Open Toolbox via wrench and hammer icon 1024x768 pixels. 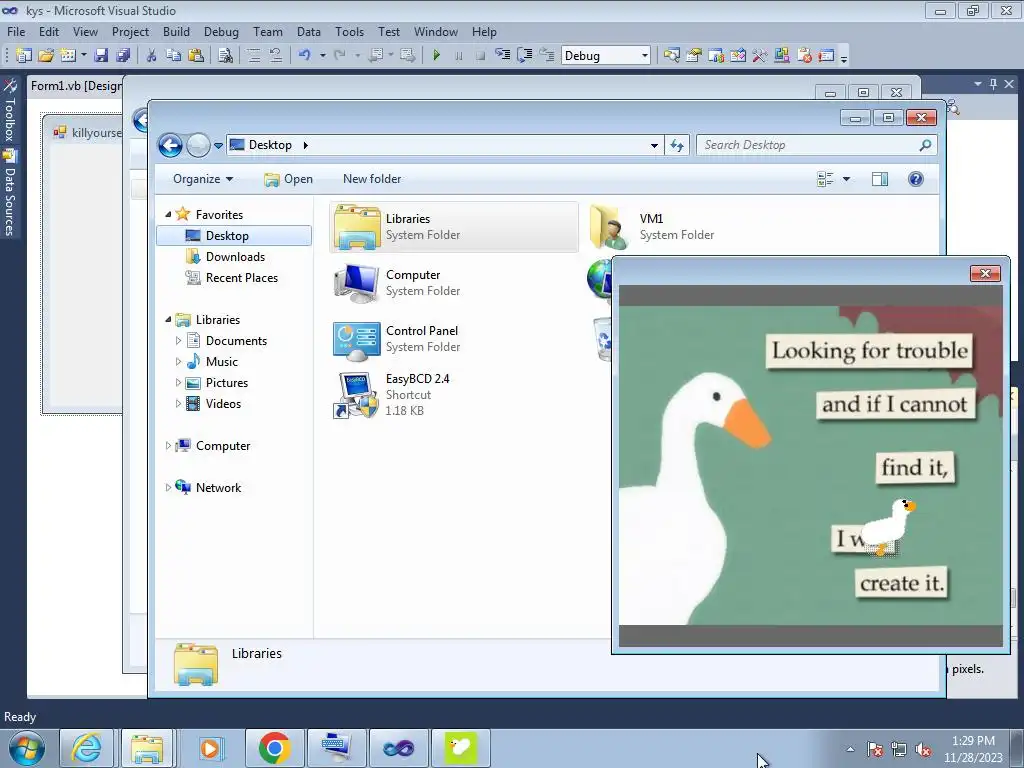point(760,56)
